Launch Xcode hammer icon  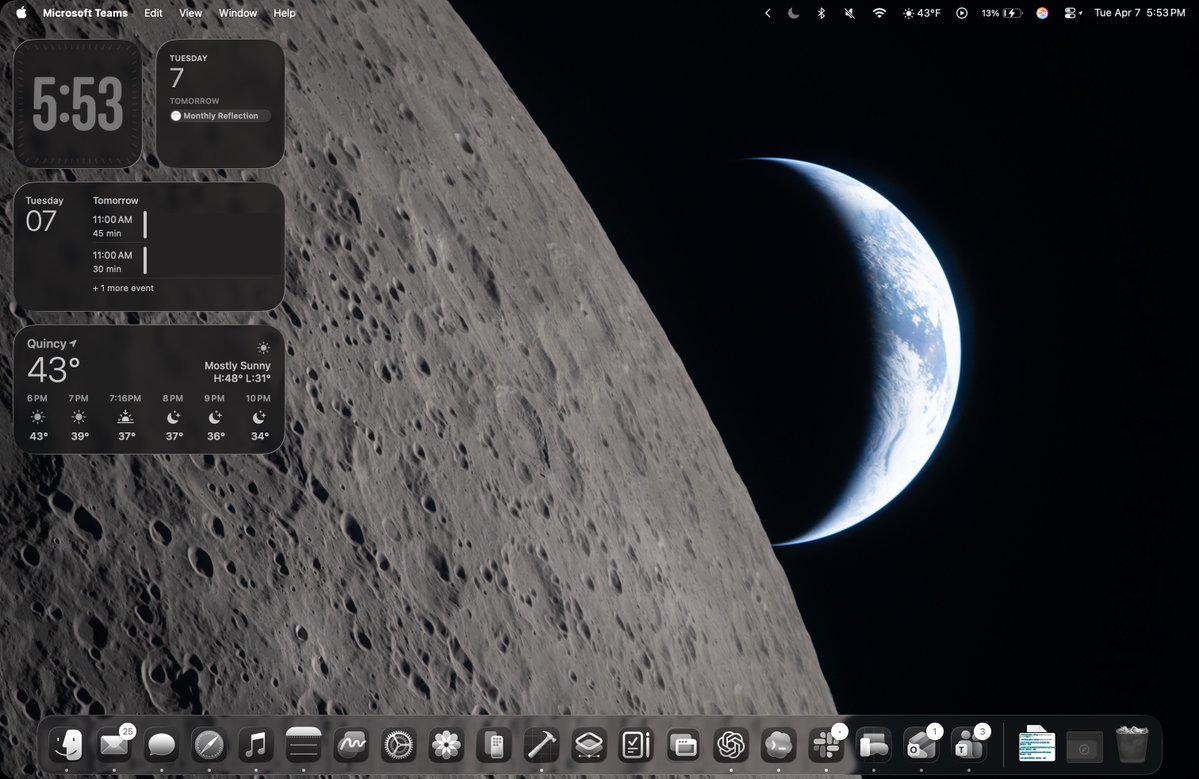[541, 744]
